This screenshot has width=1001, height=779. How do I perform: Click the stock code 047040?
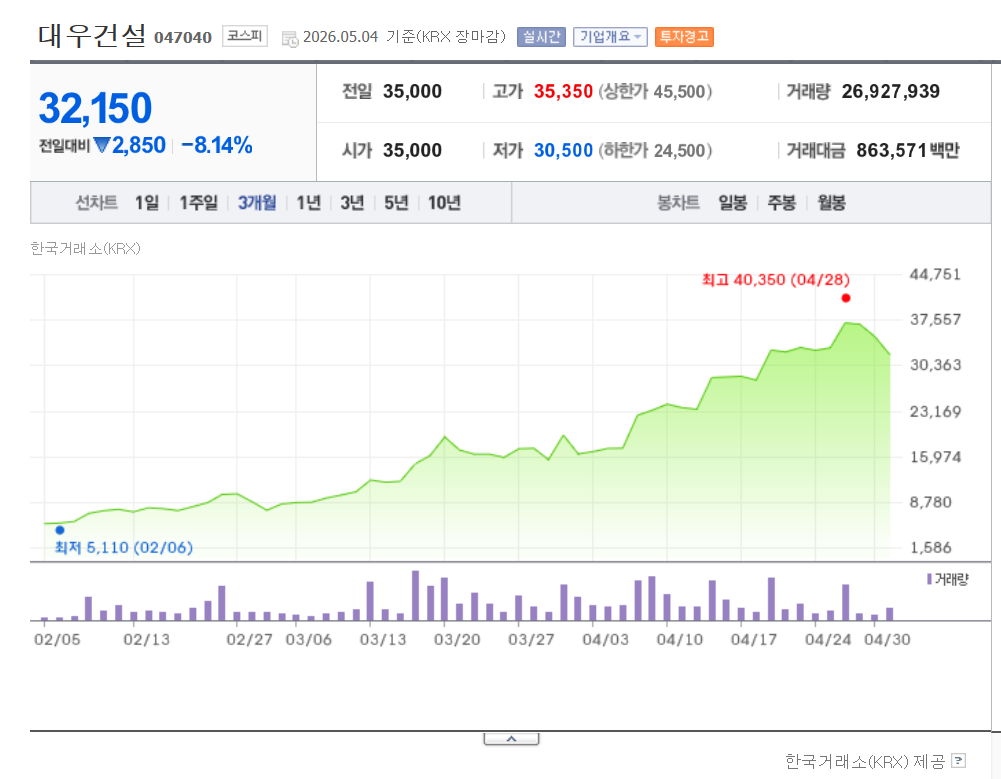(x=183, y=38)
